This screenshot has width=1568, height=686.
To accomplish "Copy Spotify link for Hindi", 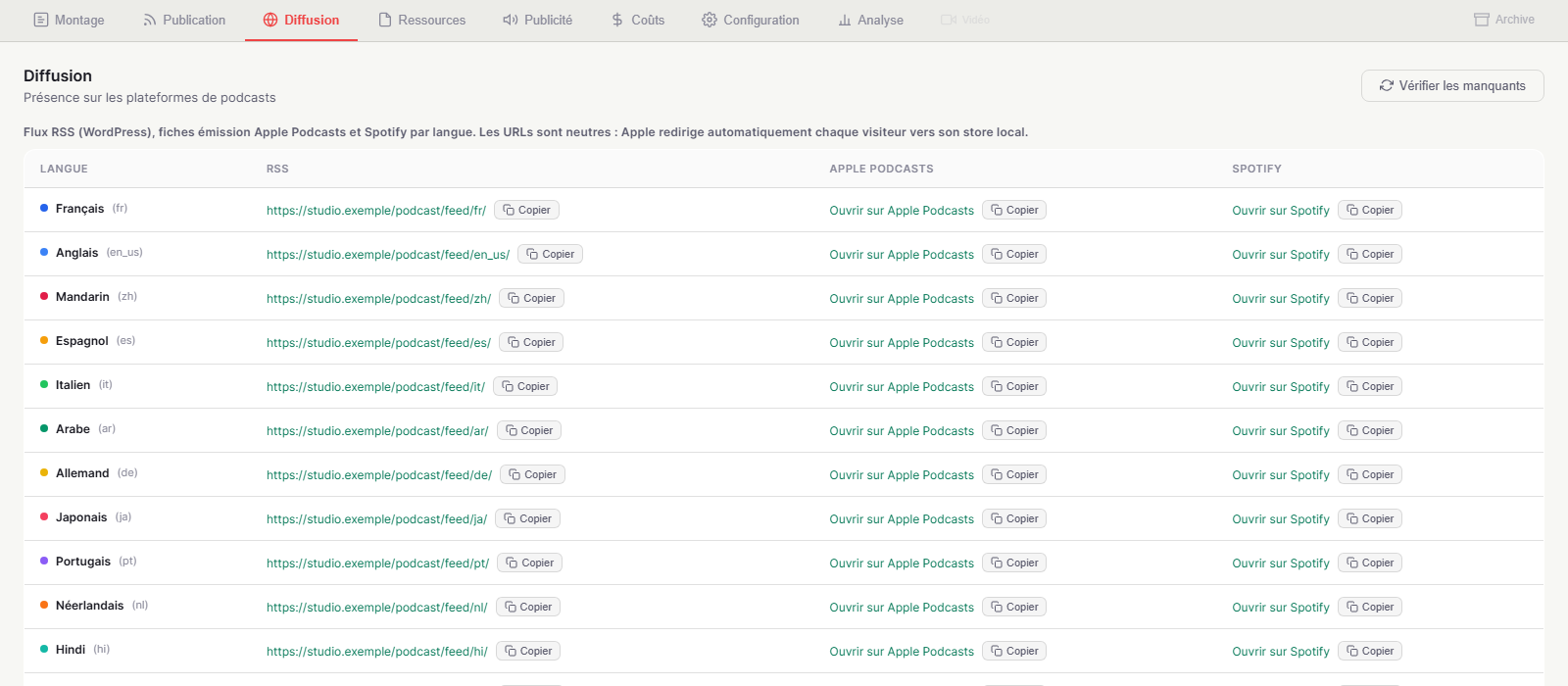I will [x=1370, y=651].
